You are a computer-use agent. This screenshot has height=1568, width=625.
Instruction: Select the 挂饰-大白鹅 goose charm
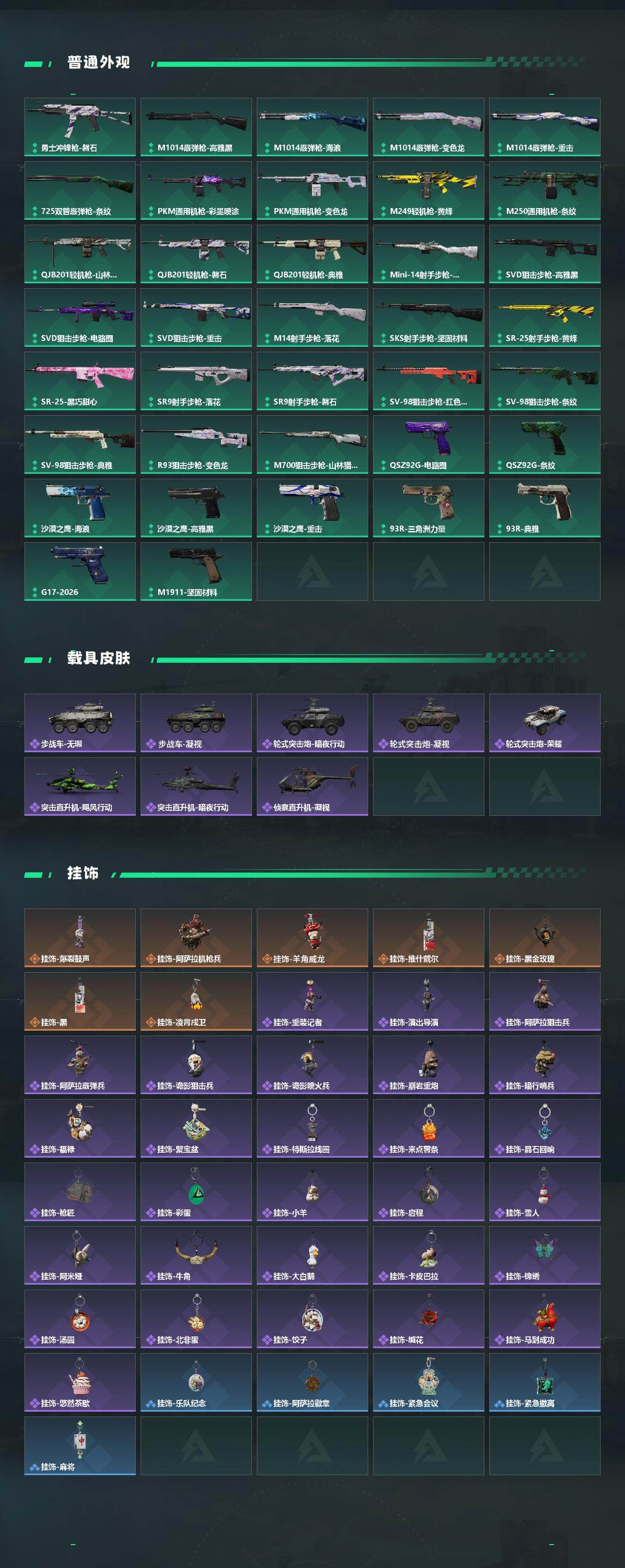pyautogui.click(x=312, y=1254)
